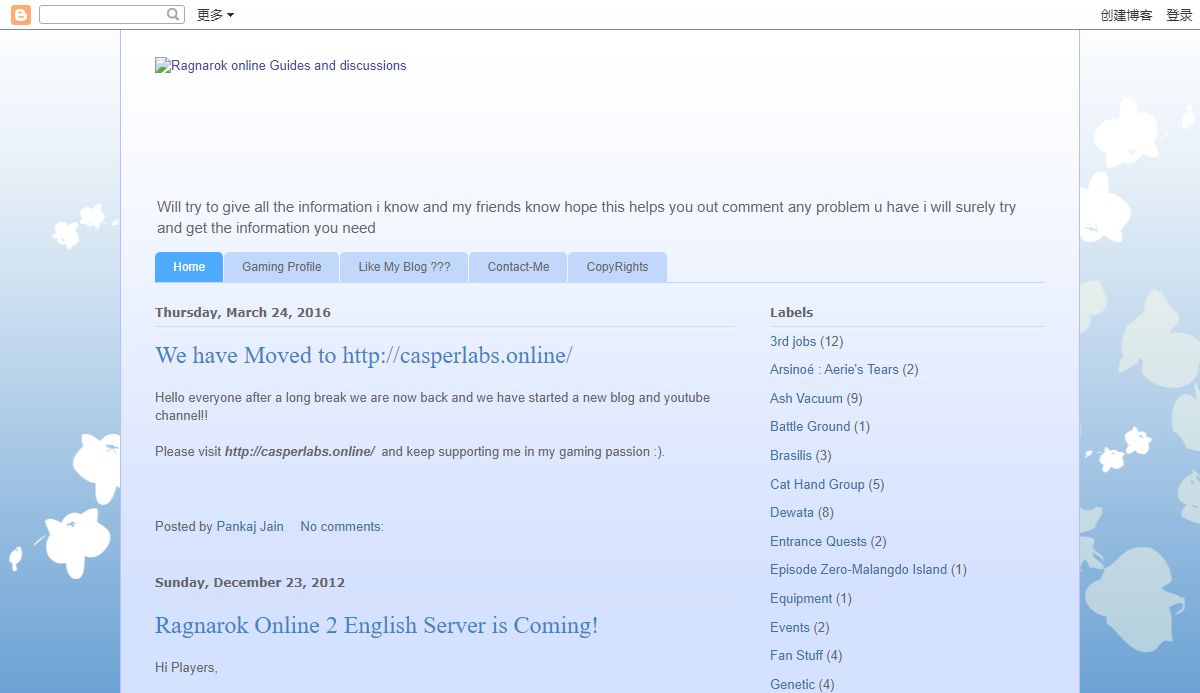Open the Ragnarok online Guides header image link
1200x693 pixels.
coord(281,65)
